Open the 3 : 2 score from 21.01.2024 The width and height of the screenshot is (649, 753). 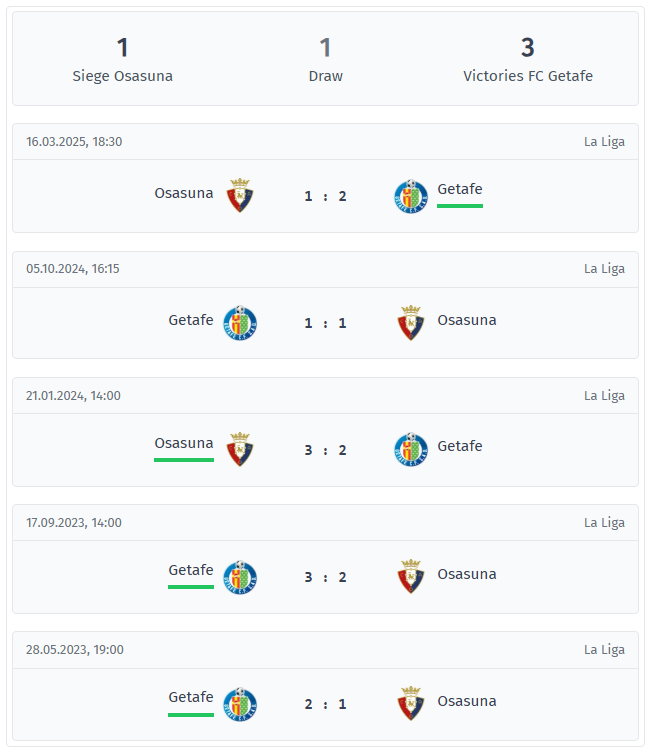click(x=325, y=450)
